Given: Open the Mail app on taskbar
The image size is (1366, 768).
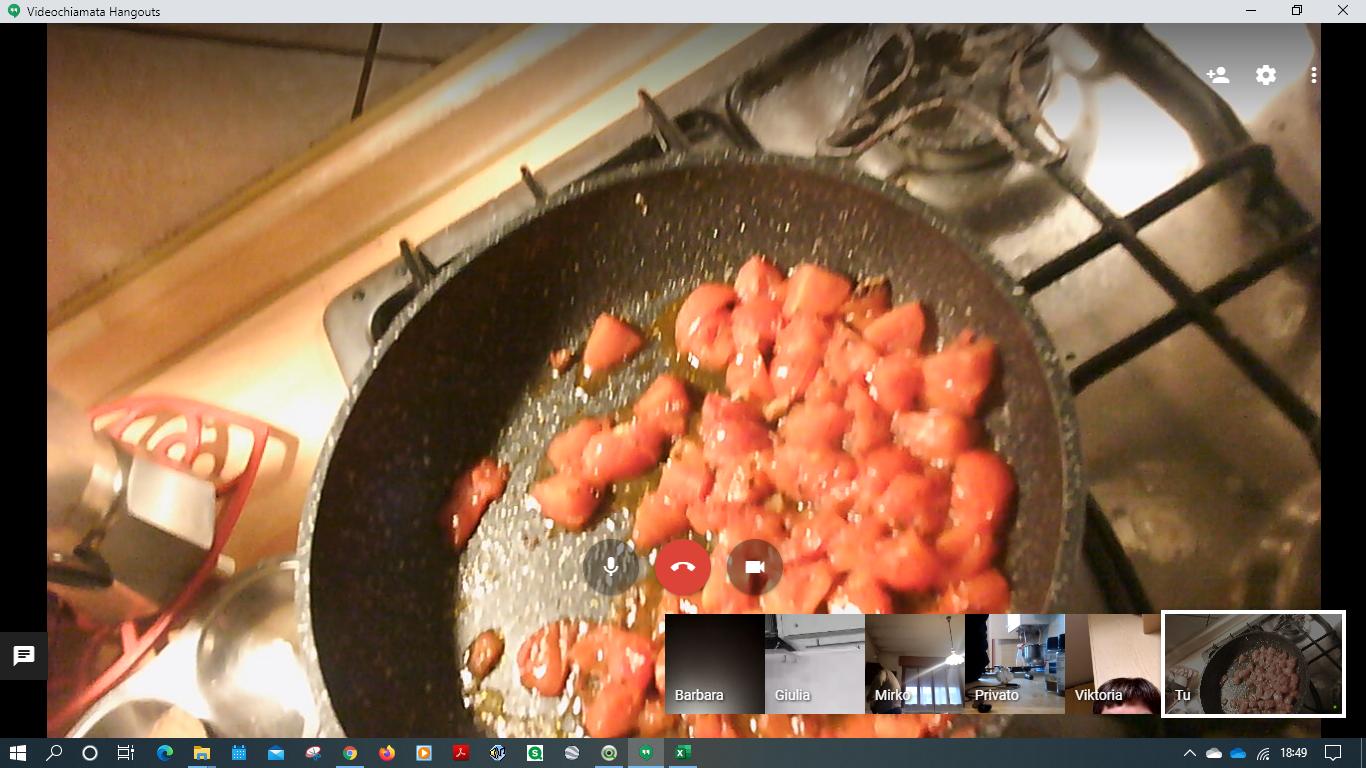Looking at the screenshot, I should [x=276, y=753].
